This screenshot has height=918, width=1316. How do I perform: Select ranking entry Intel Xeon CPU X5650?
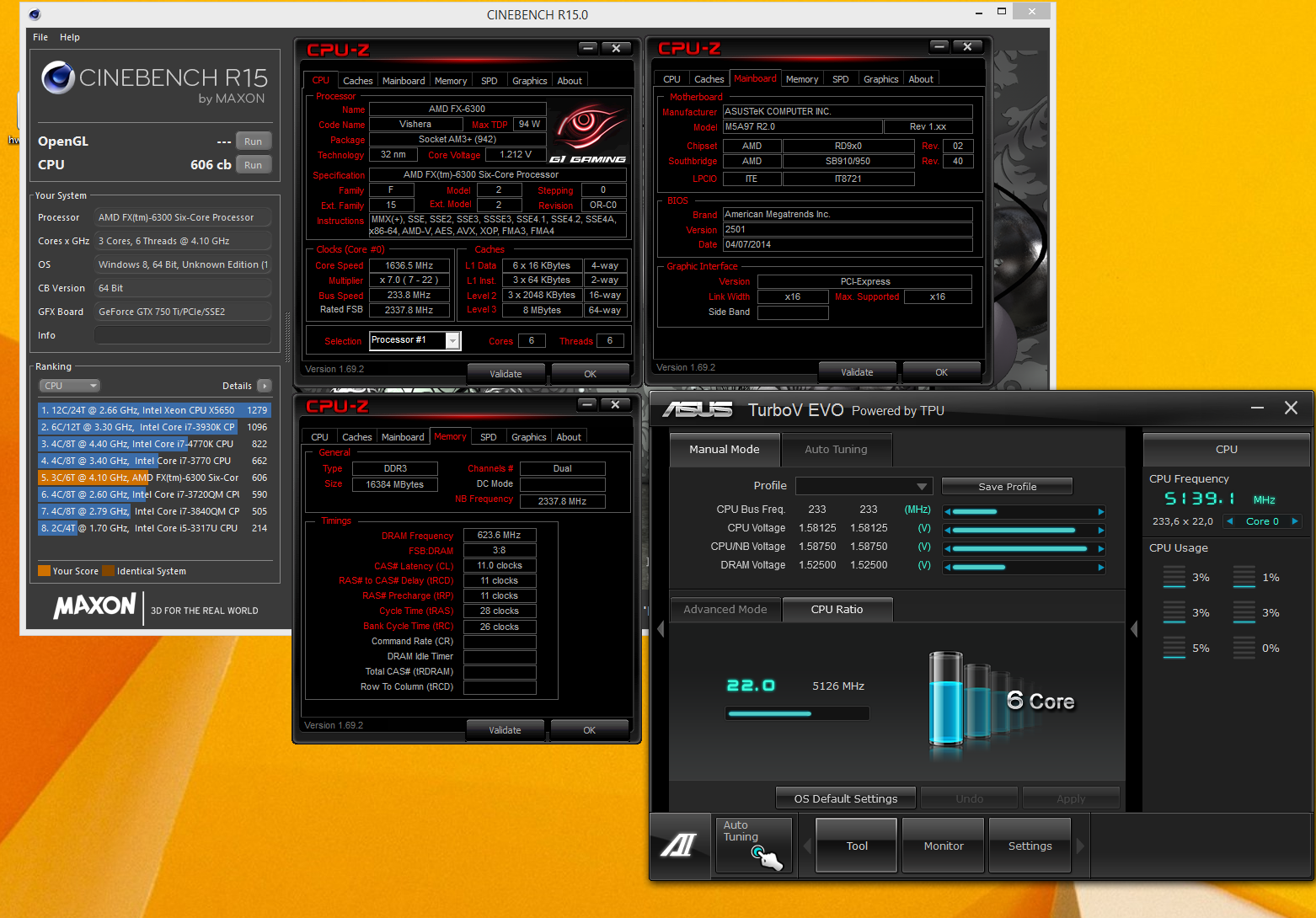click(x=154, y=410)
